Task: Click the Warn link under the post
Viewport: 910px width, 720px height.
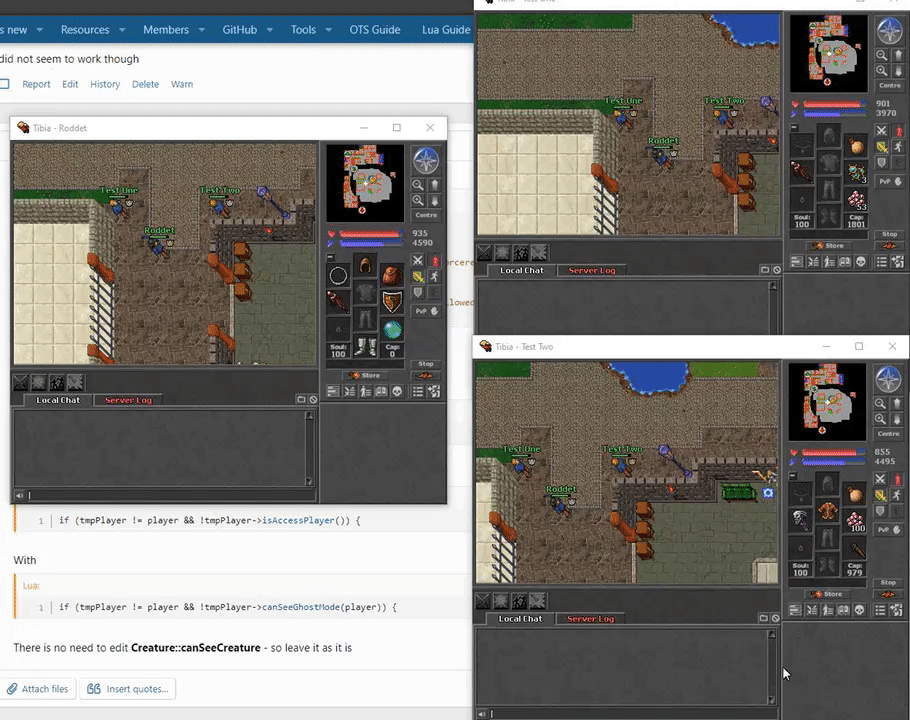Action: [x=182, y=84]
